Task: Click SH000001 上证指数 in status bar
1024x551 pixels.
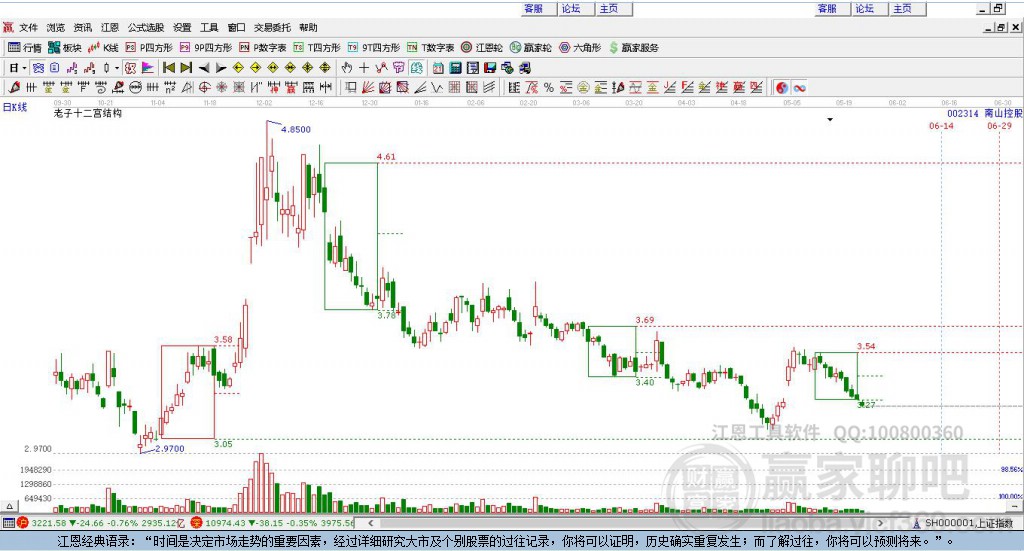Action: (x=968, y=523)
